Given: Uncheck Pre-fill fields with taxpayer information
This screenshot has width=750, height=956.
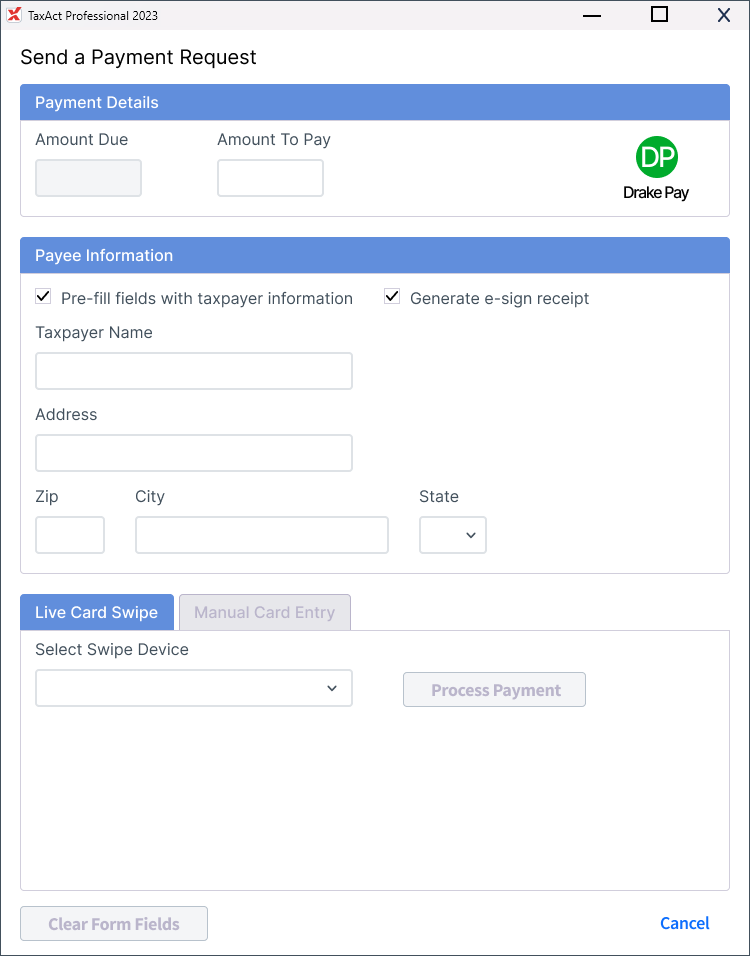Looking at the screenshot, I should click(x=43, y=297).
